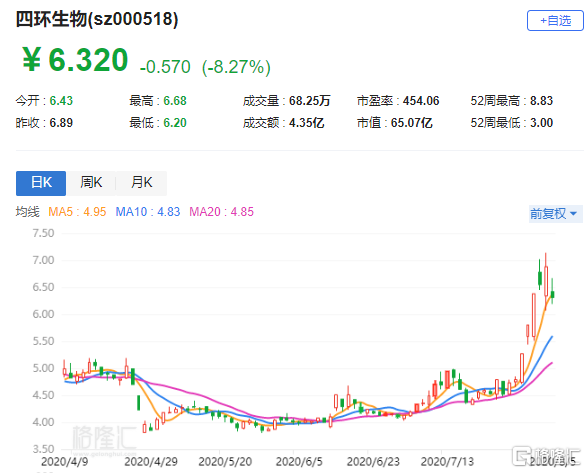The image size is (587, 473).
Task: Click the percent change (-8.27%)
Action: click(x=236, y=67)
